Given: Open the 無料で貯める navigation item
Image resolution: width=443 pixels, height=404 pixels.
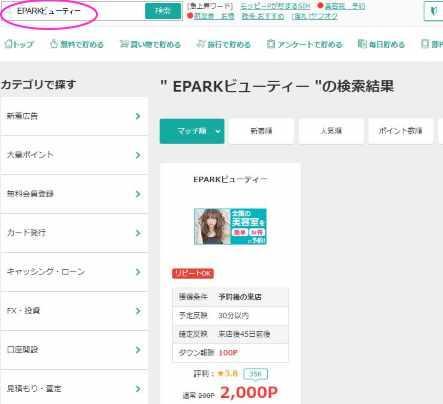Looking at the screenshot, I should (77, 44).
